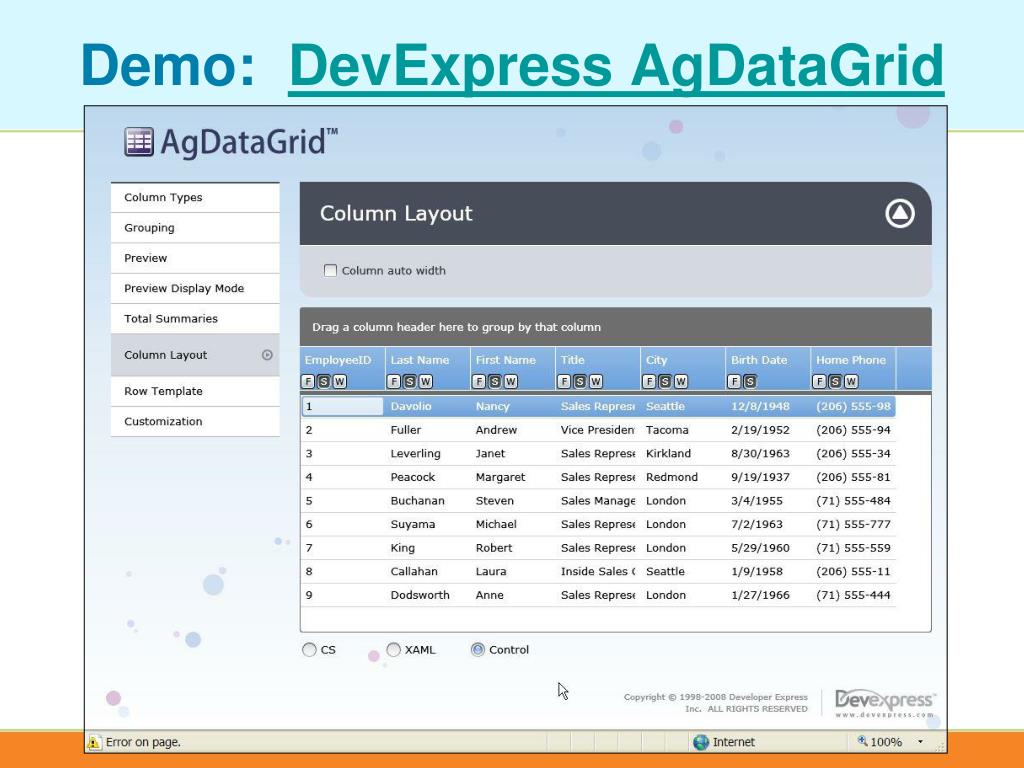This screenshot has width=1024, height=768.
Task: Click the Last Name column header
Action: point(428,369)
